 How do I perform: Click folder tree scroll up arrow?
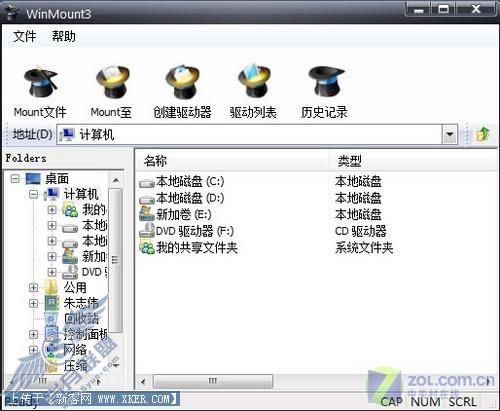pos(115,180)
